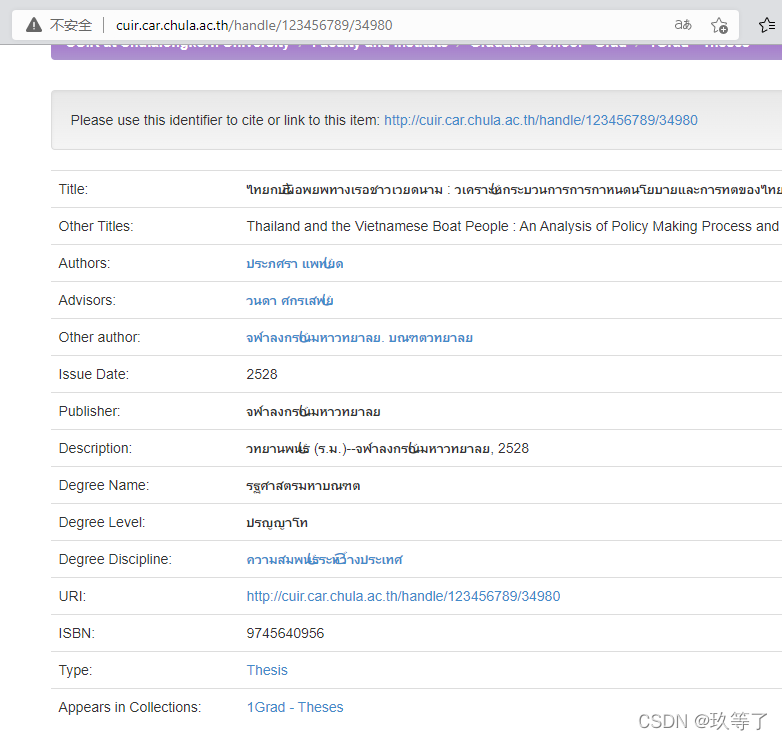This screenshot has width=782, height=740.
Task: Select the English title under Other Titles
Action: point(514,226)
